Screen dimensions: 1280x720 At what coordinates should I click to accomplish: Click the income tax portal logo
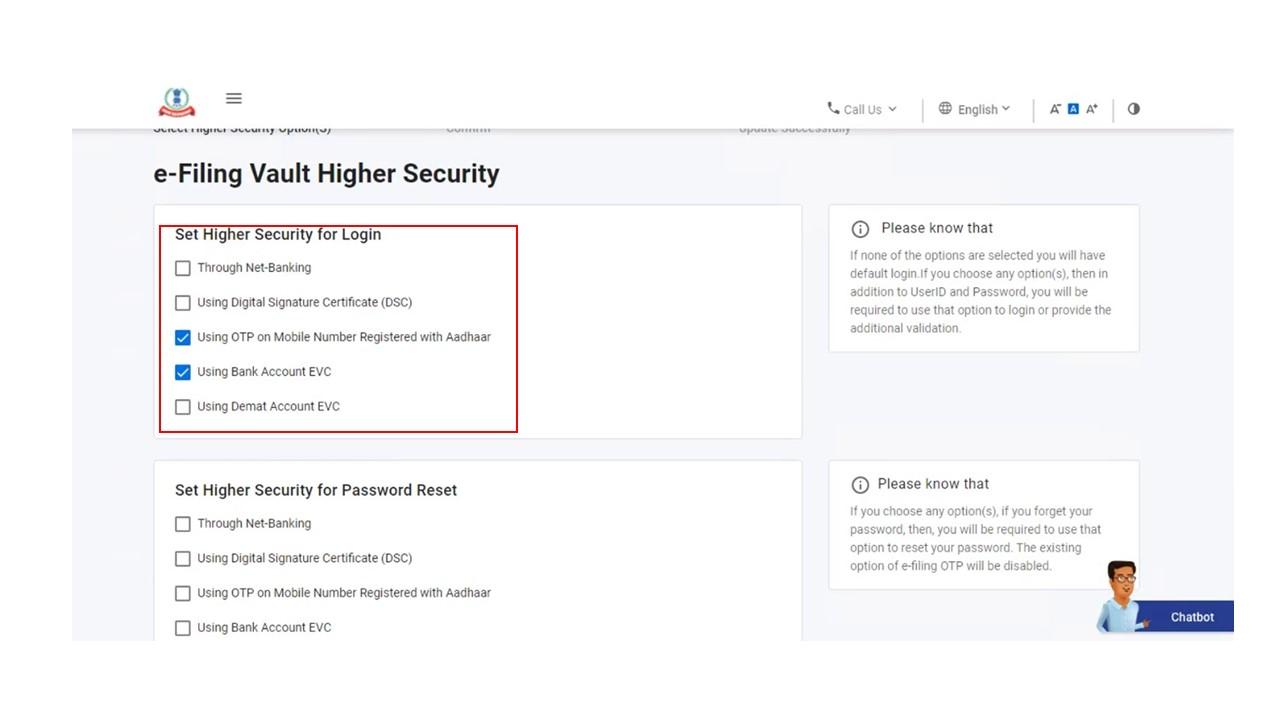175,98
